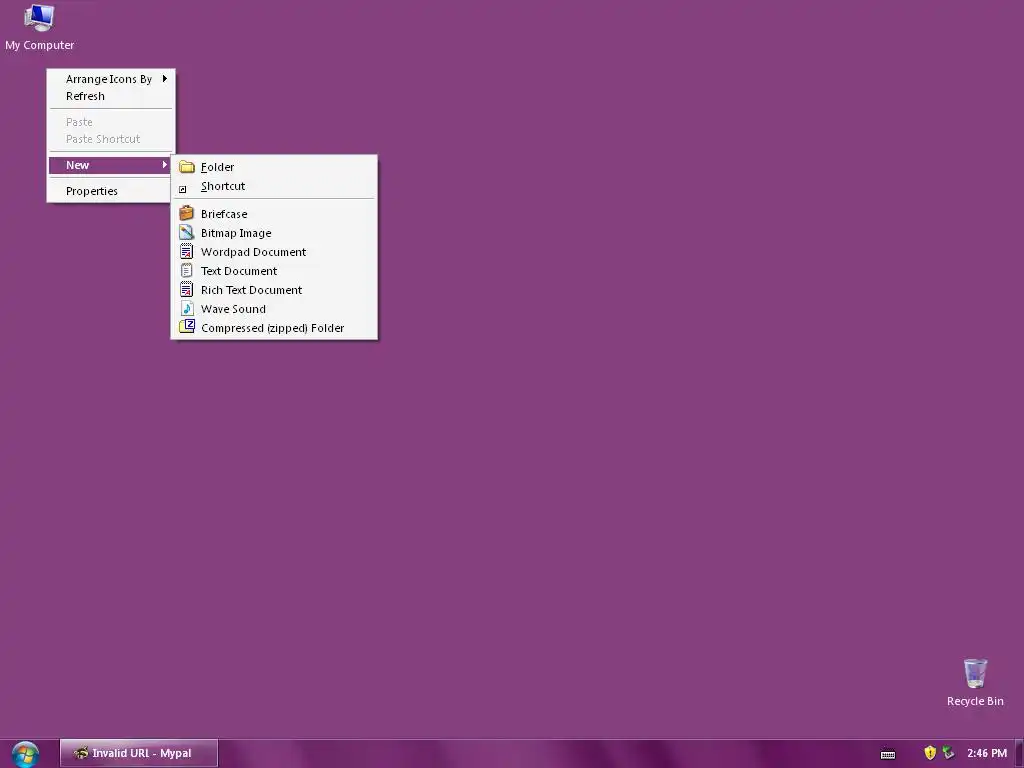
Task: Click the Compressed zipped Folder icon
Action: 187,327
